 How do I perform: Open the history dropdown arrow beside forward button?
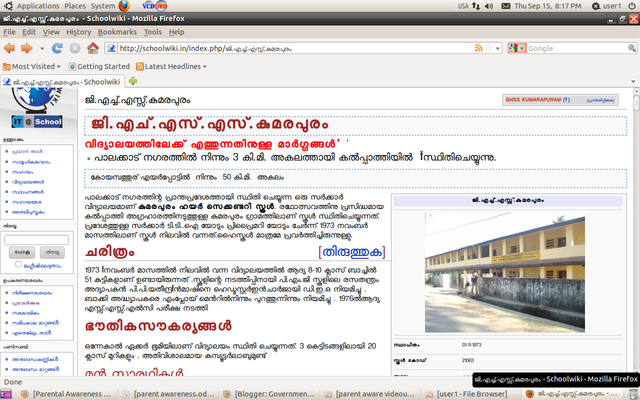point(42,48)
